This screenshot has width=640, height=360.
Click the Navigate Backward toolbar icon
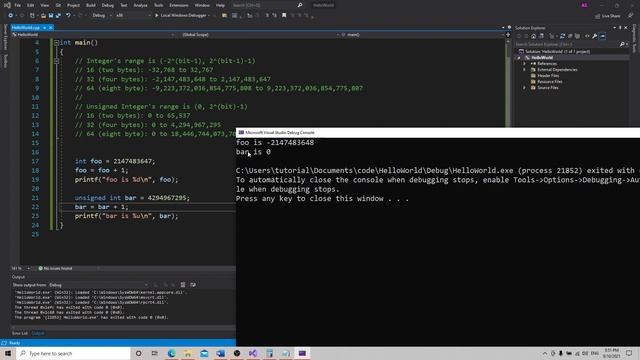10,16
